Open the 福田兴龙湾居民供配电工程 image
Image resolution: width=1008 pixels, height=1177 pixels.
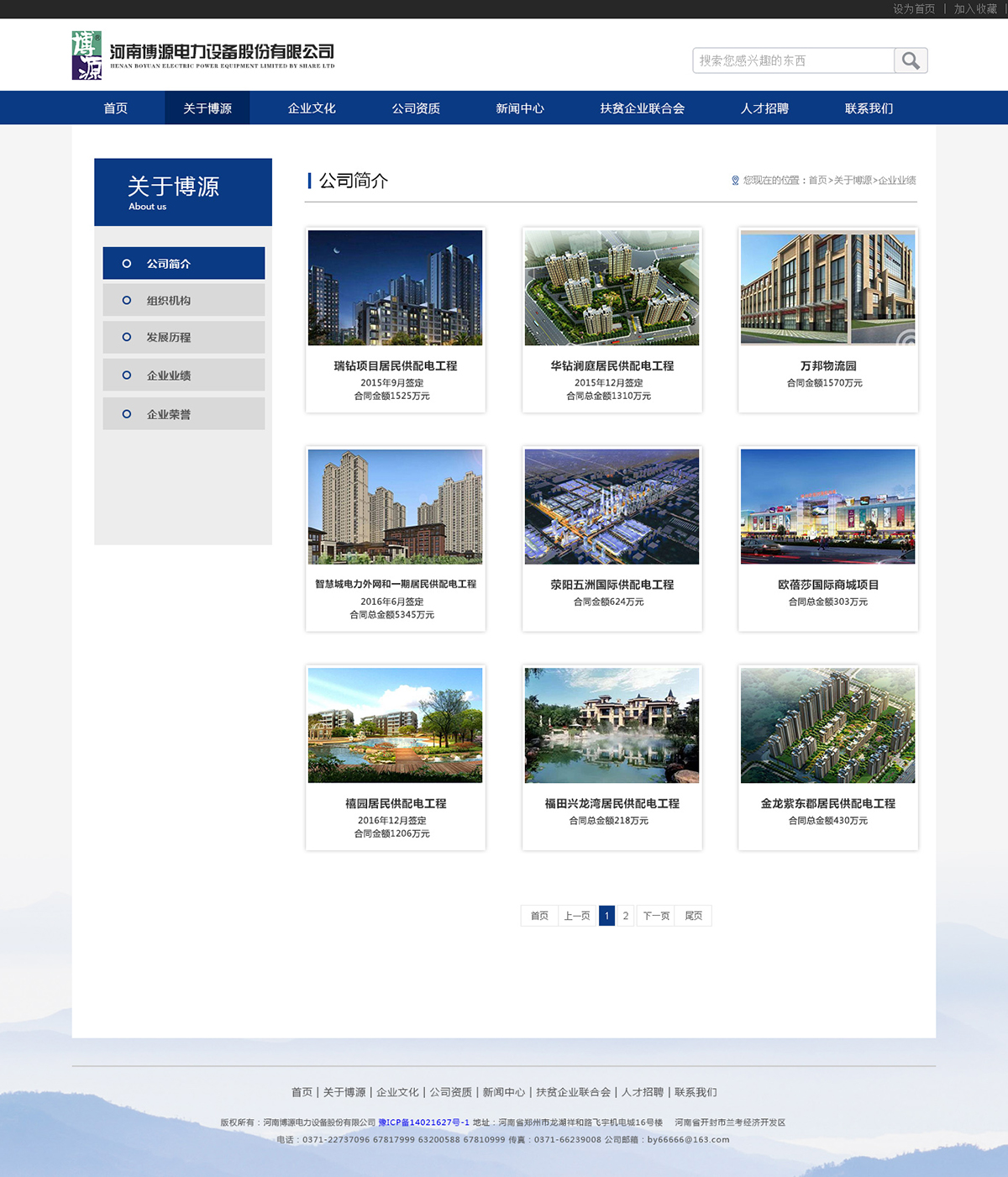[612, 725]
